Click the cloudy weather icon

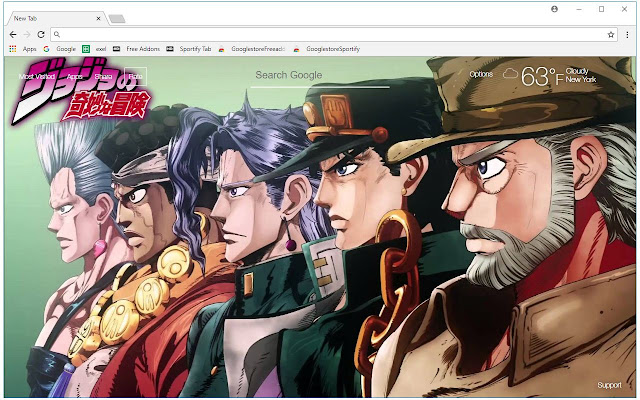pos(510,74)
